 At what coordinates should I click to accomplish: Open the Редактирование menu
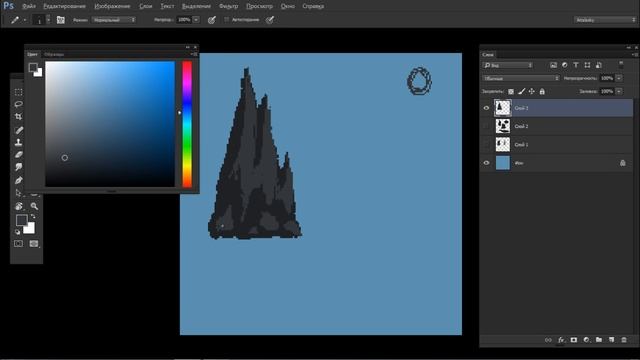pyautogui.click(x=64, y=6)
